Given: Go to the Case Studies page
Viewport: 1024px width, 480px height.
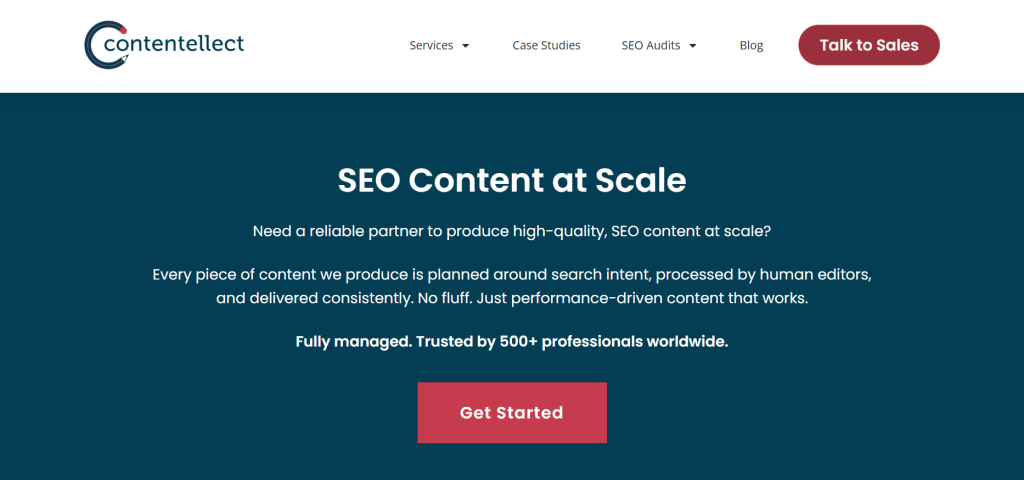Looking at the screenshot, I should click(546, 45).
